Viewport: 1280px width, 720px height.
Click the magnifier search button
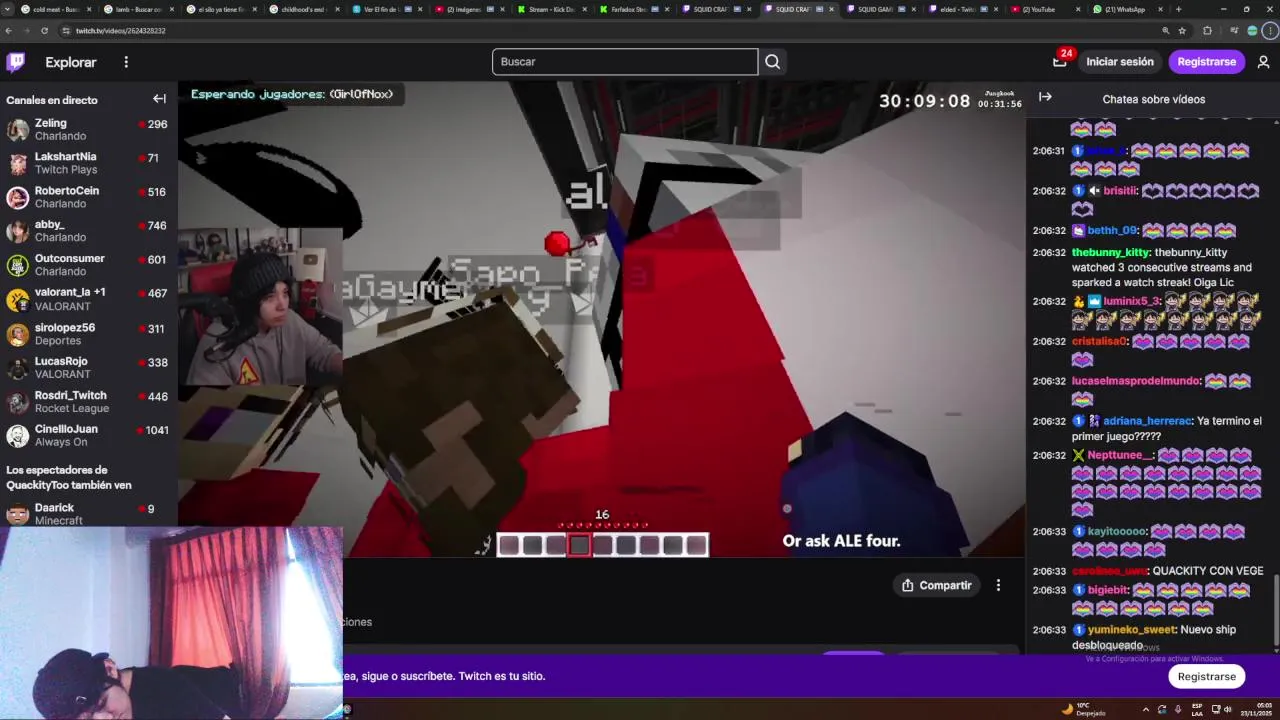(772, 62)
